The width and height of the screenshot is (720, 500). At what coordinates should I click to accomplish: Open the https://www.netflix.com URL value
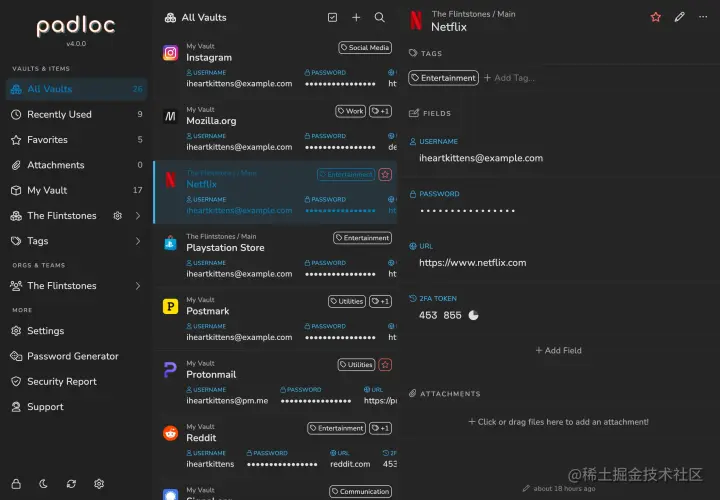472,263
